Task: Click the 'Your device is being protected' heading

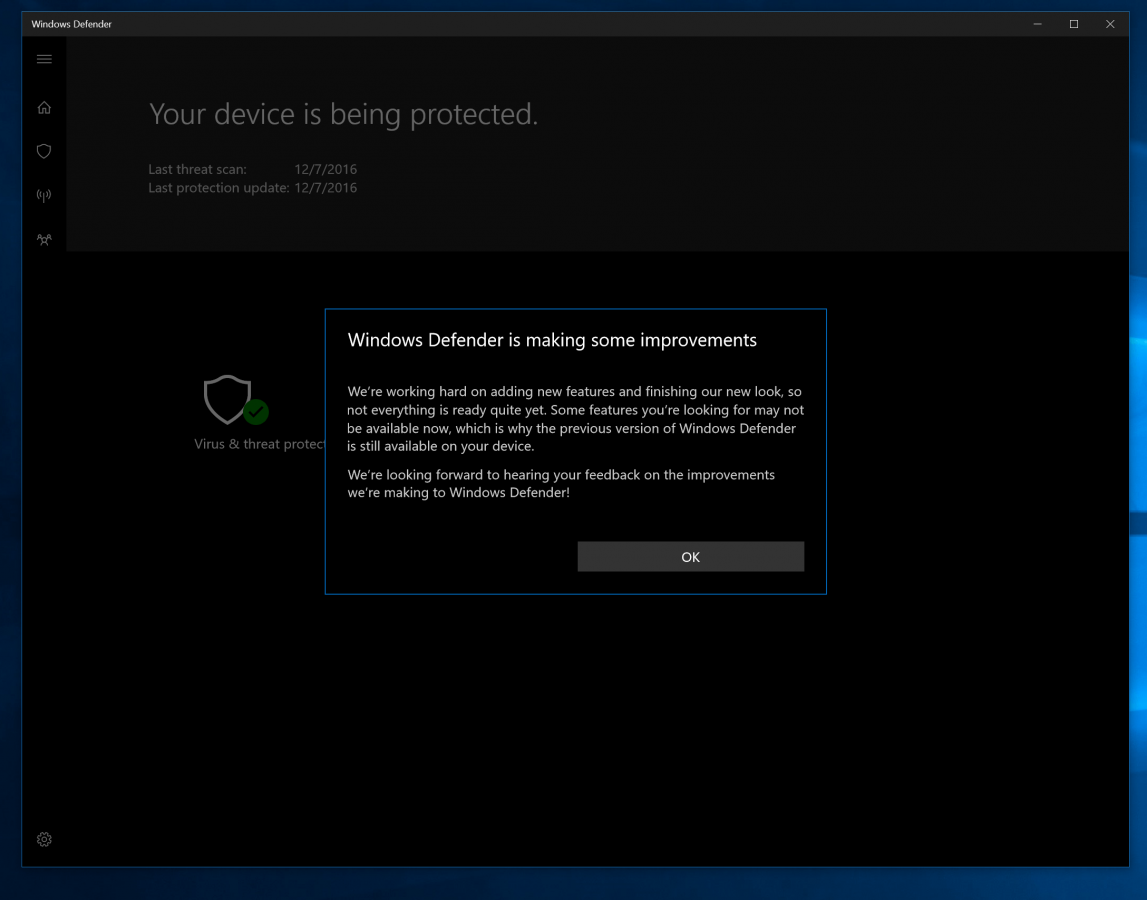Action: 342,114
